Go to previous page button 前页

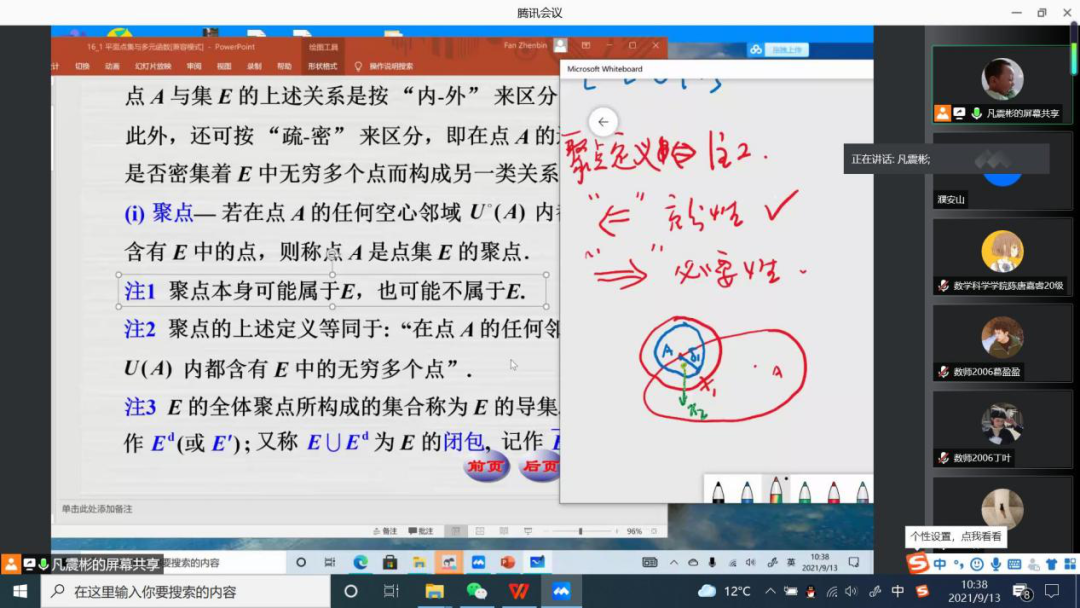[x=487, y=466]
